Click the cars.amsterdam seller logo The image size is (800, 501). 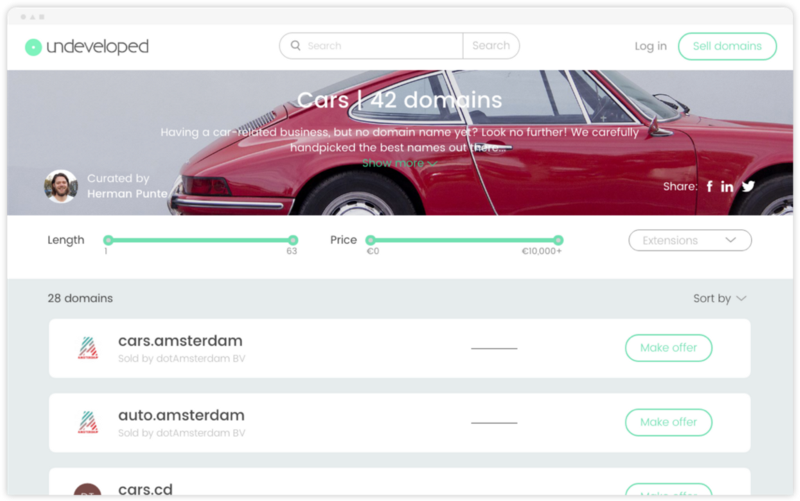point(88,348)
